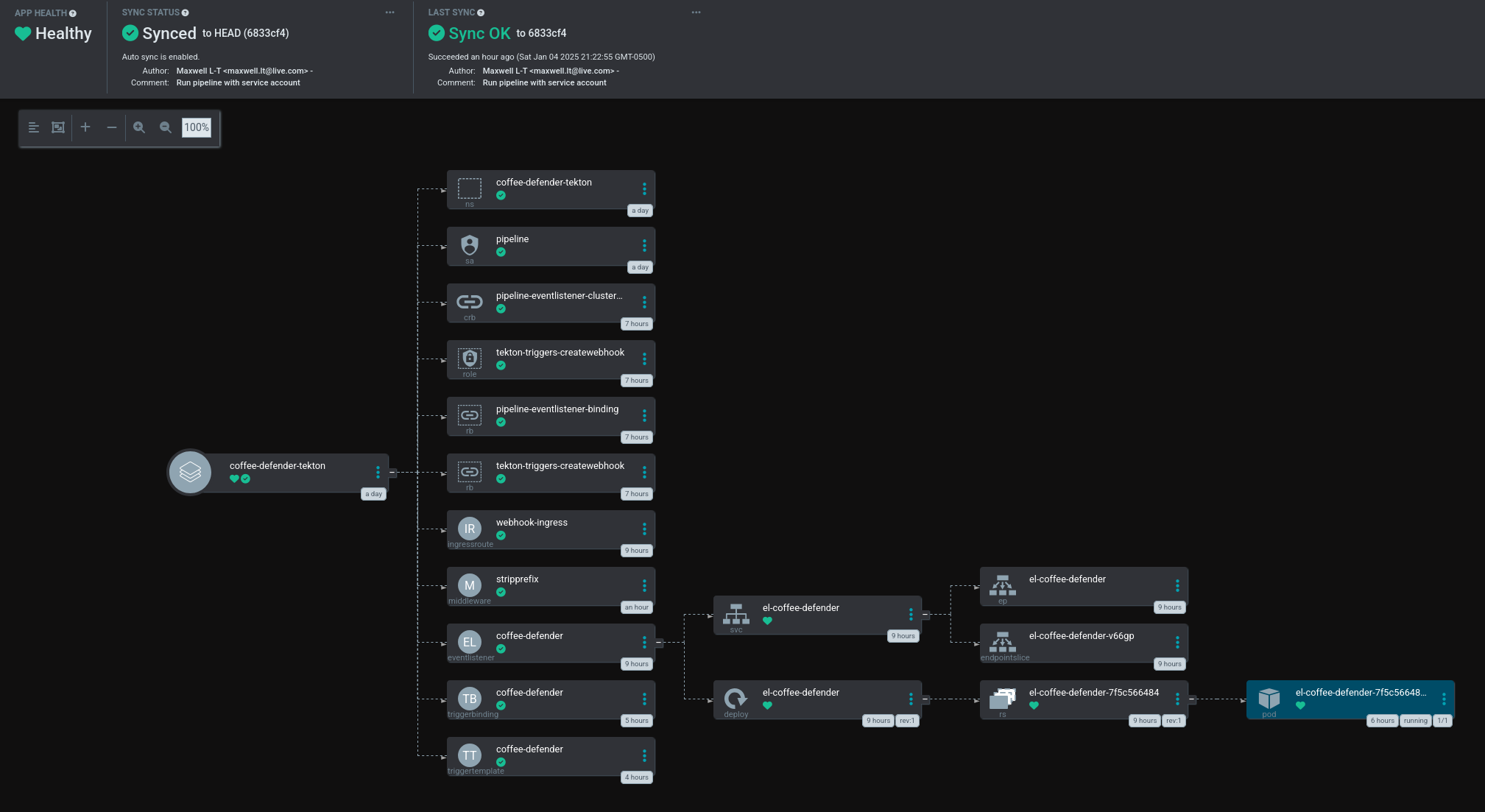Viewport: 1485px width, 812px height.
Task: Open the Sync Status help question icon
Action: (x=185, y=13)
